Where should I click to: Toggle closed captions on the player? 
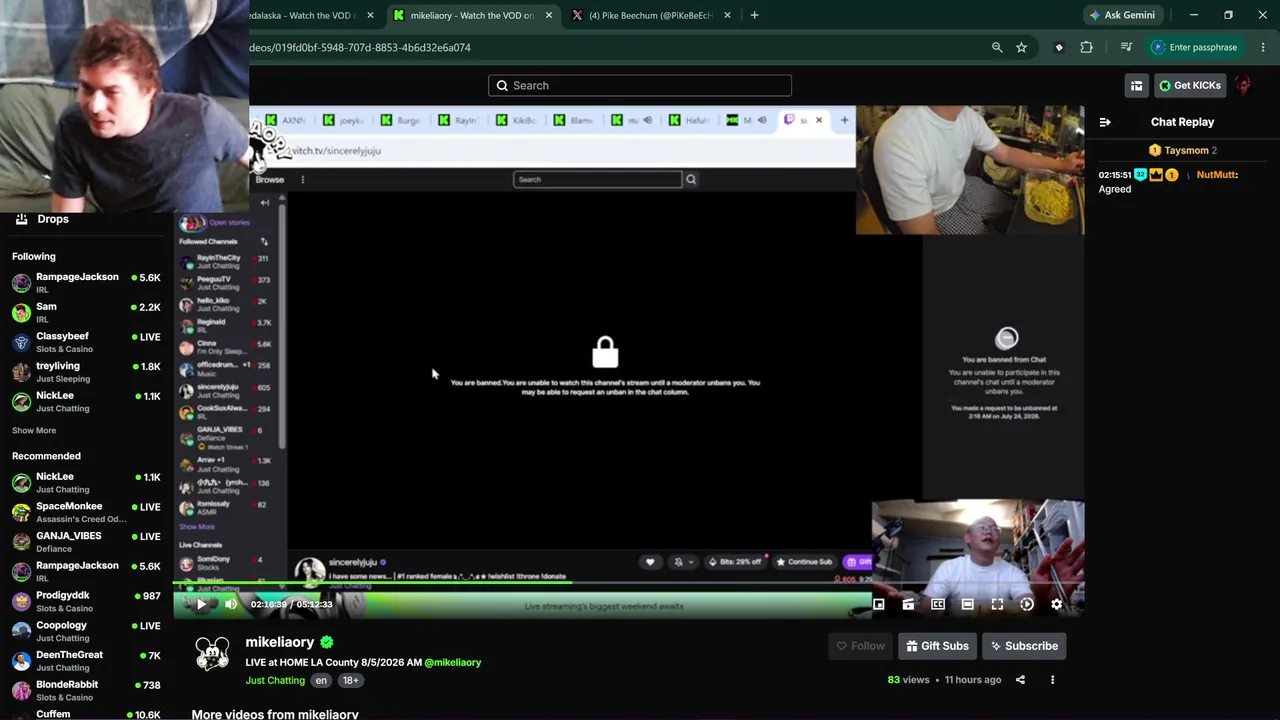point(938,604)
